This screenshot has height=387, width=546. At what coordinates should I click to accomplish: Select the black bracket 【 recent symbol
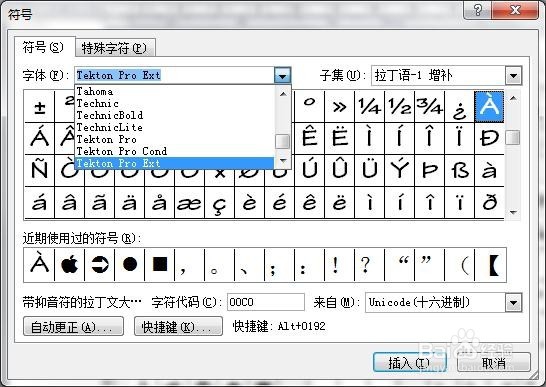489,265
